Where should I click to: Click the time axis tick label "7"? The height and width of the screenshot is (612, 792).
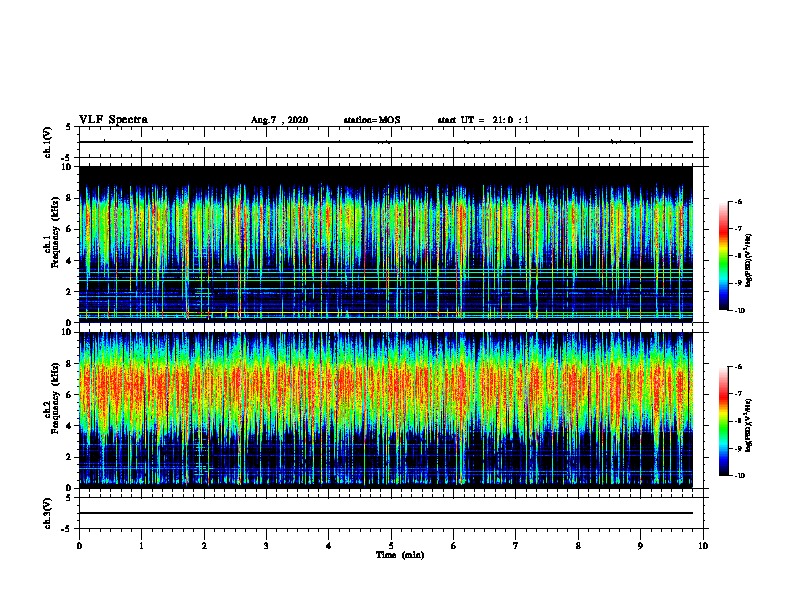(516, 546)
